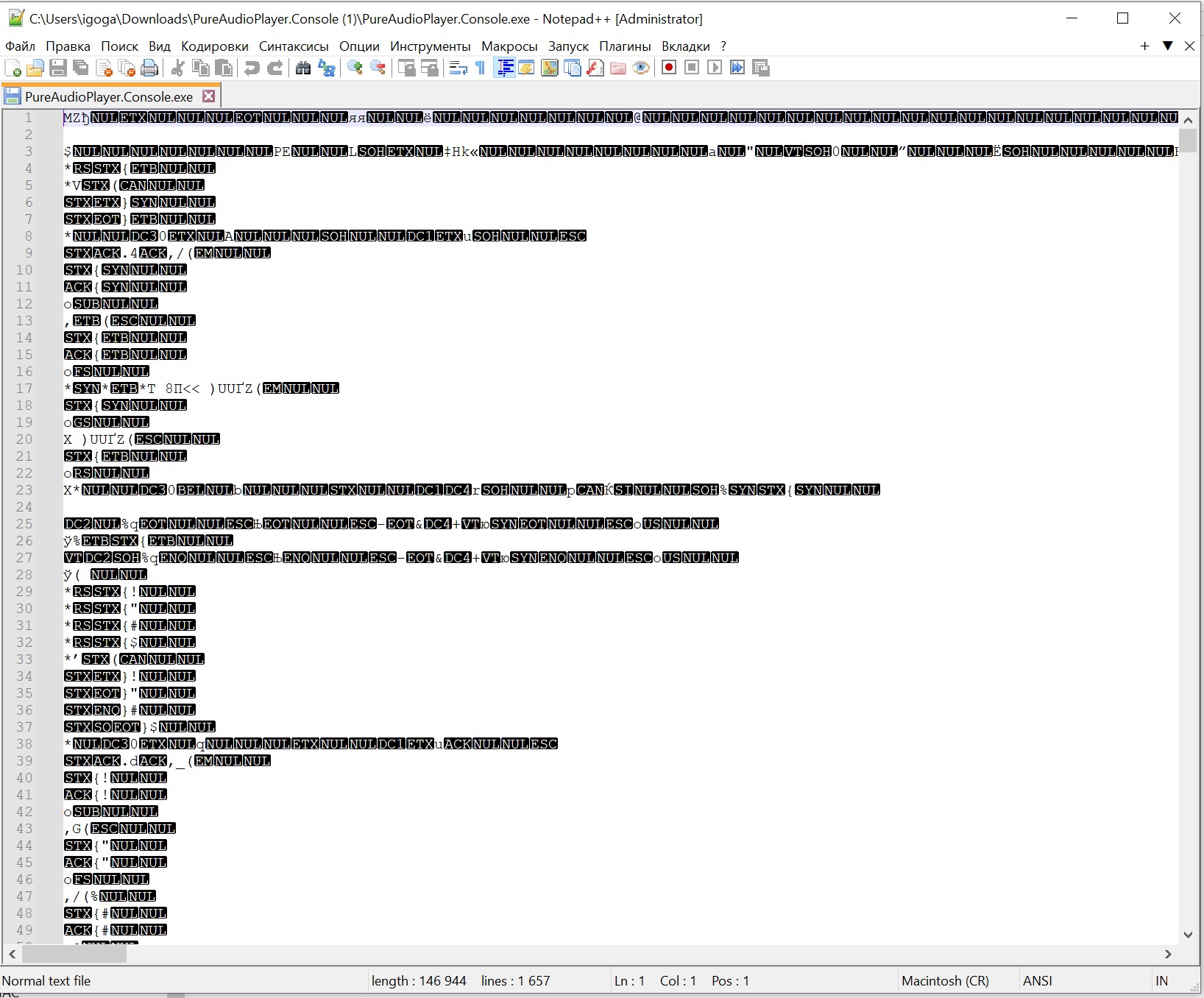
Task: Click the ANSI encoding in the status bar
Action: coord(1037,981)
